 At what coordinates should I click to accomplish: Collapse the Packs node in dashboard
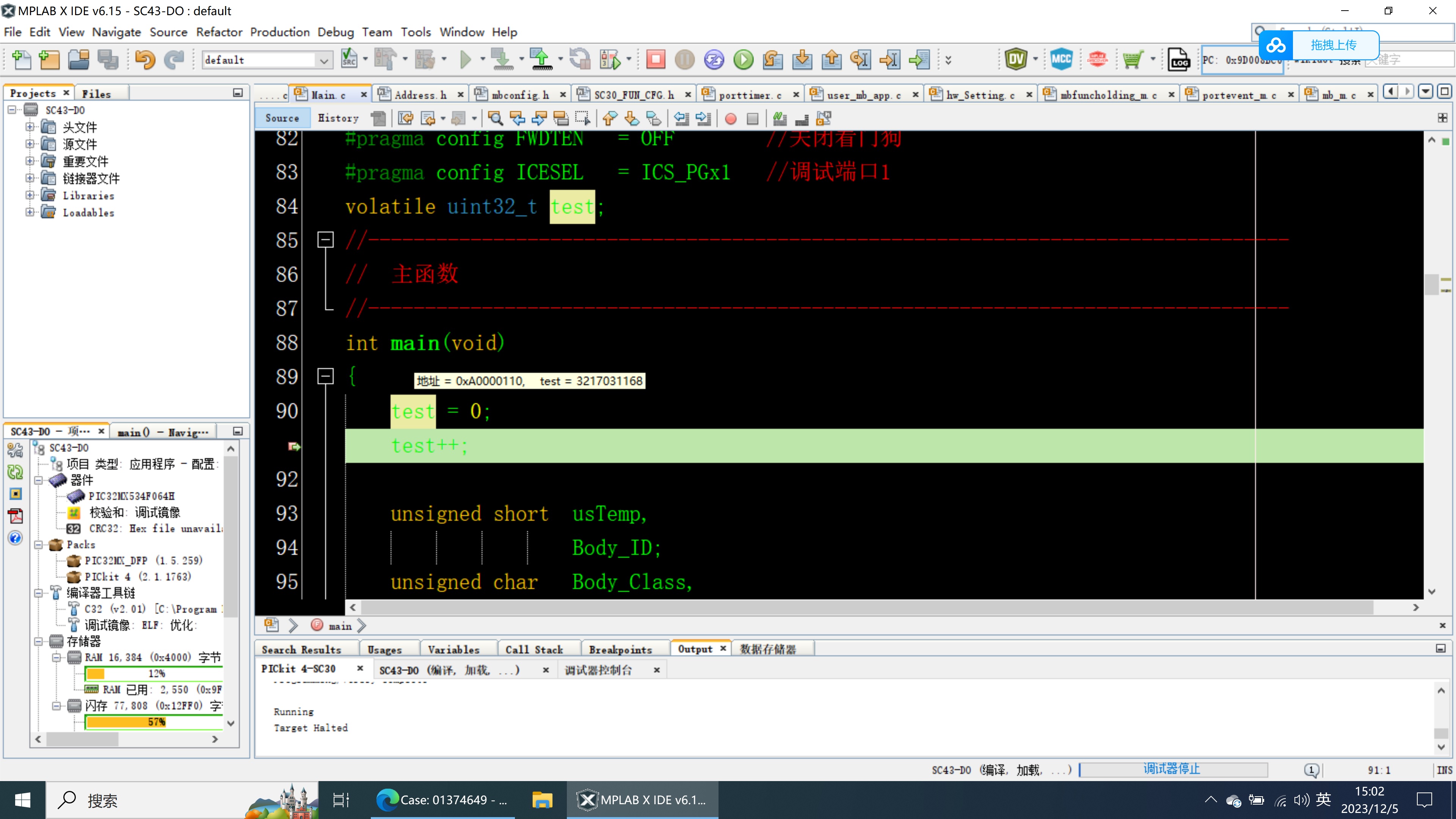click(38, 545)
